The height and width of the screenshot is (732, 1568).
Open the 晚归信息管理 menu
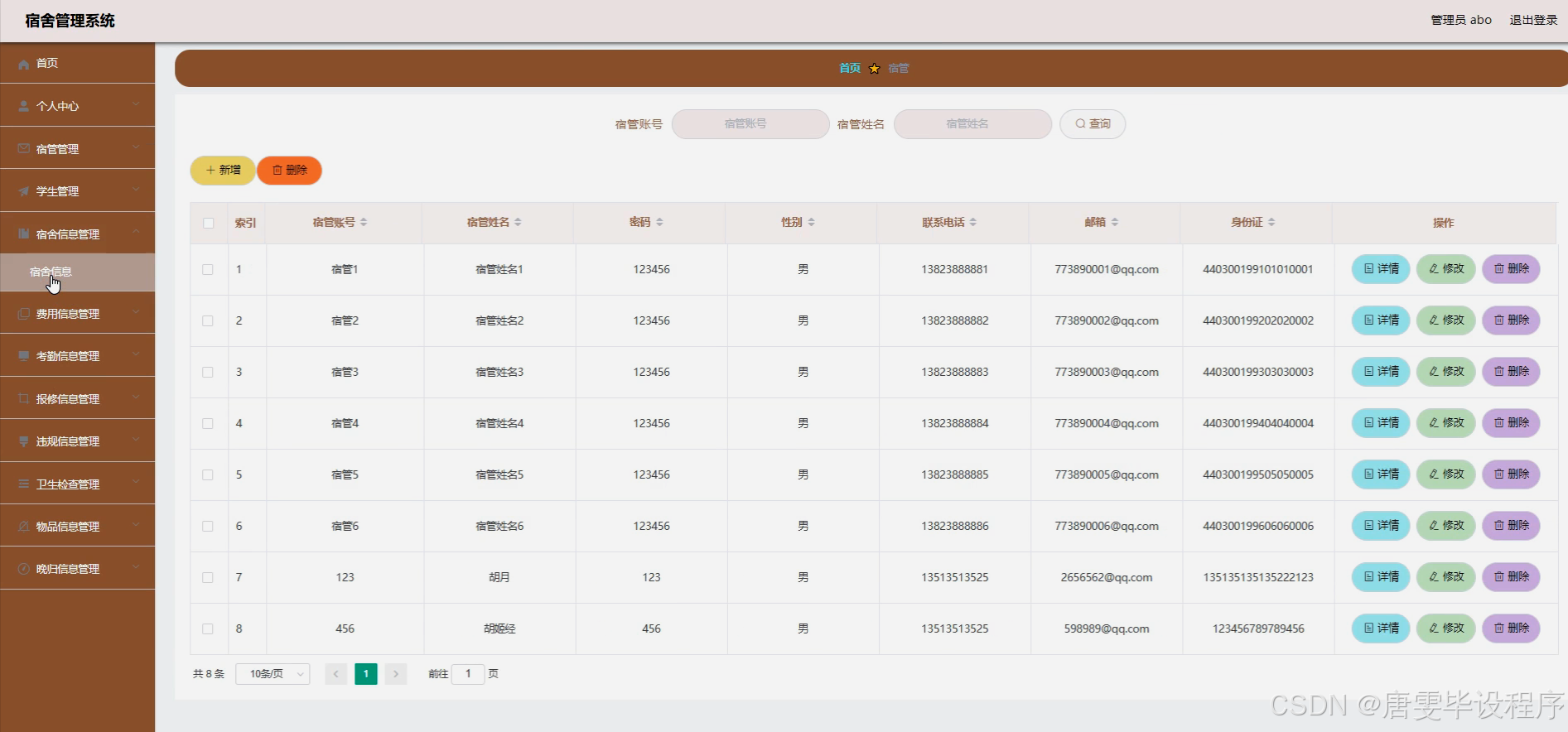pos(77,569)
